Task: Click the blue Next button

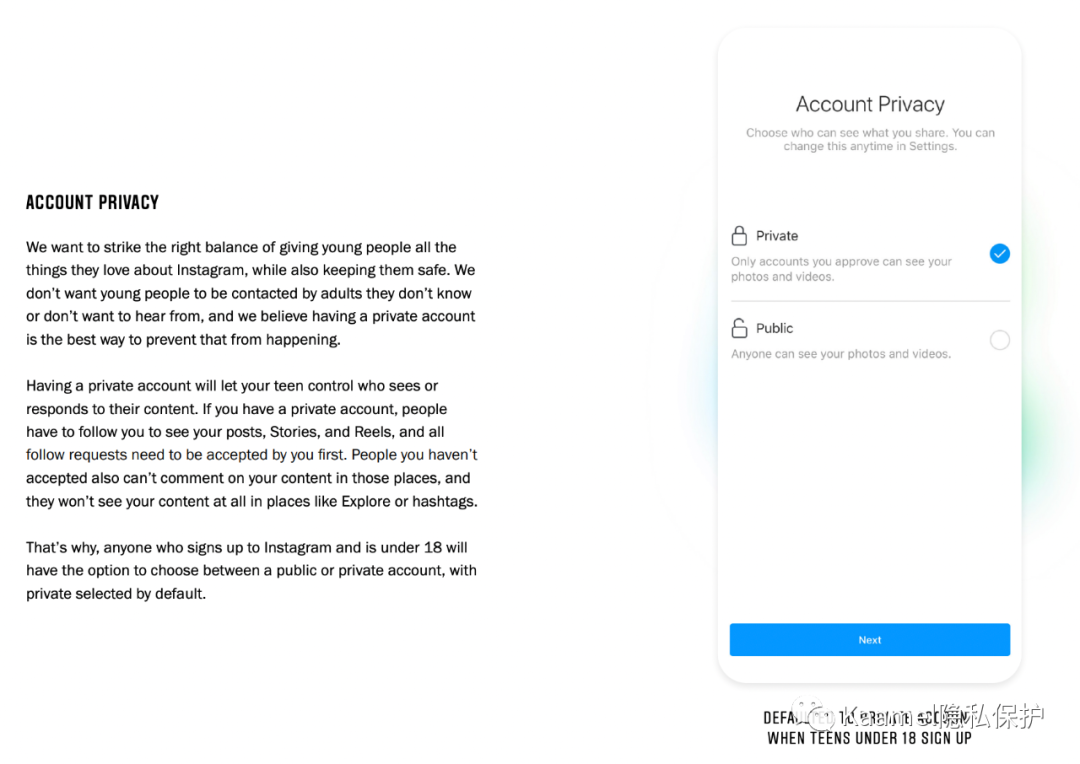Action: click(870, 640)
